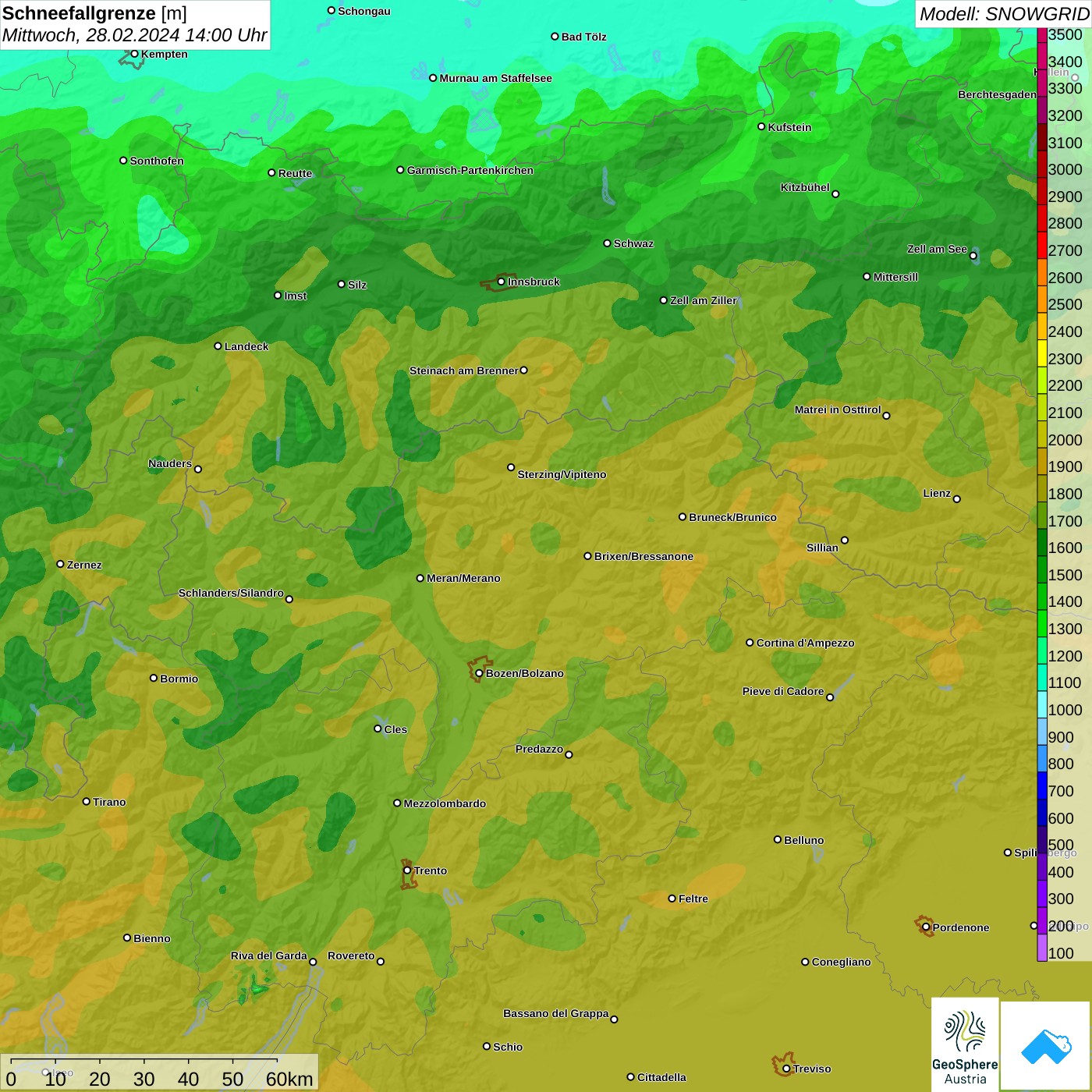Click the 'Sterzing/Vipiteno' label
The image size is (1092, 1092).
(562, 474)
